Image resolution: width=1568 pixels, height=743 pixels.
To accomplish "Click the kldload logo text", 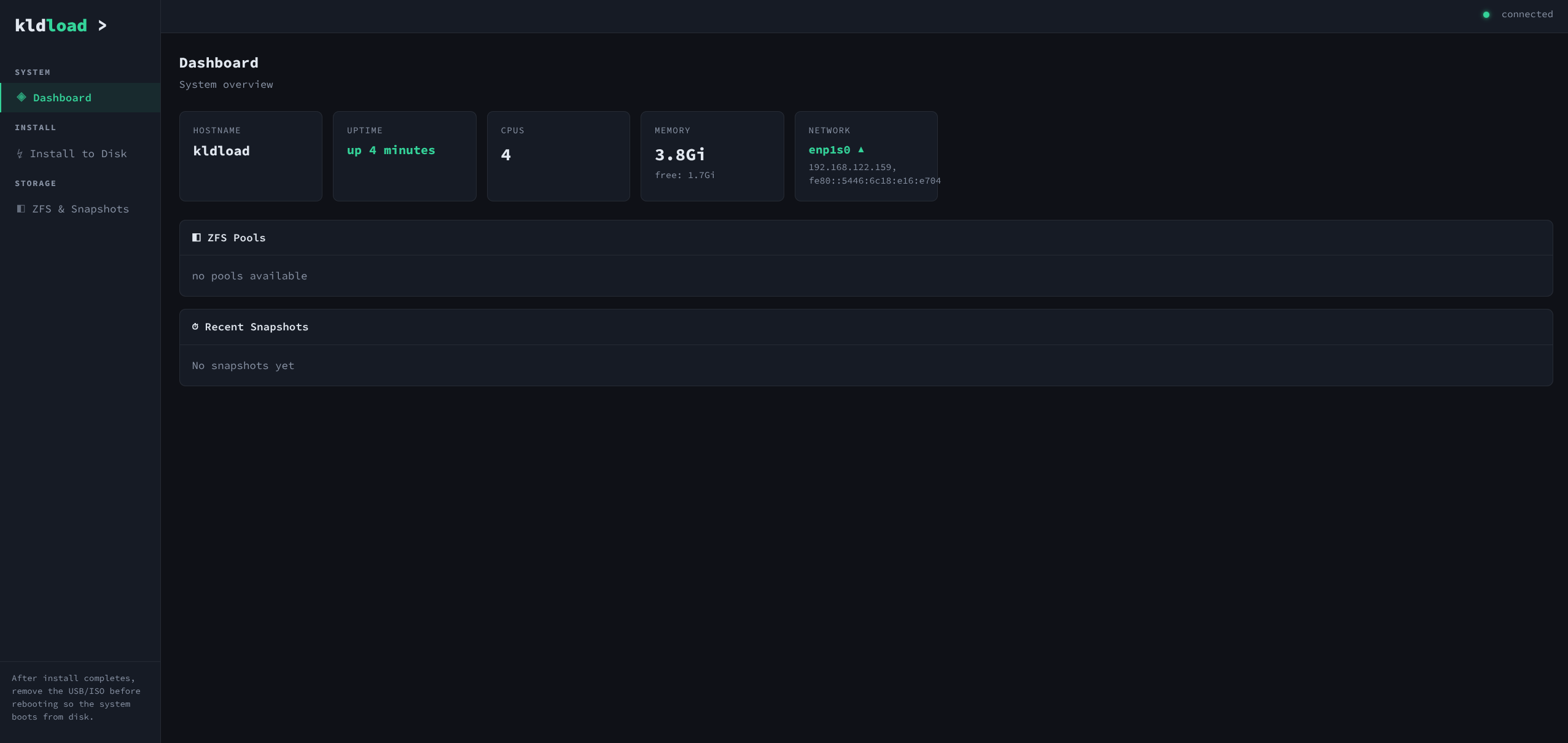I will click(x=51, y=26).
